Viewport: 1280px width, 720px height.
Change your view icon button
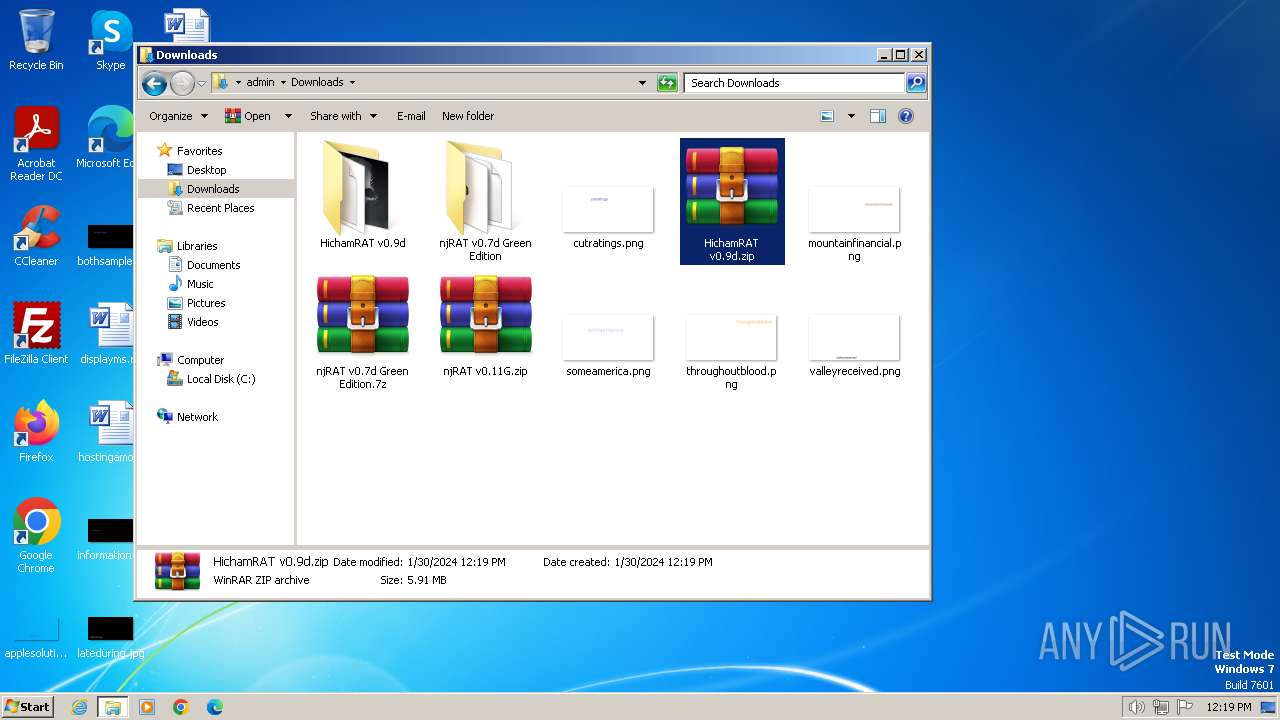click(827, 116)
